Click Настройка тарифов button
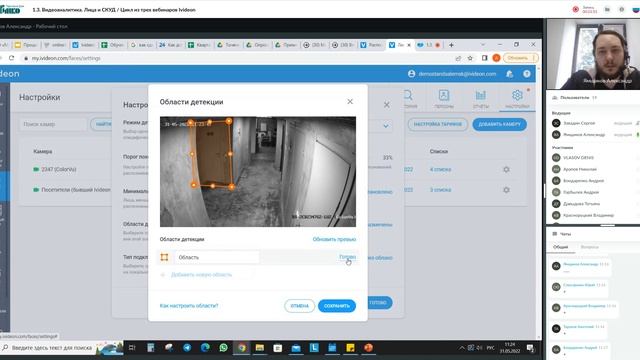The image size is (640, 360). tap(438, 124)
